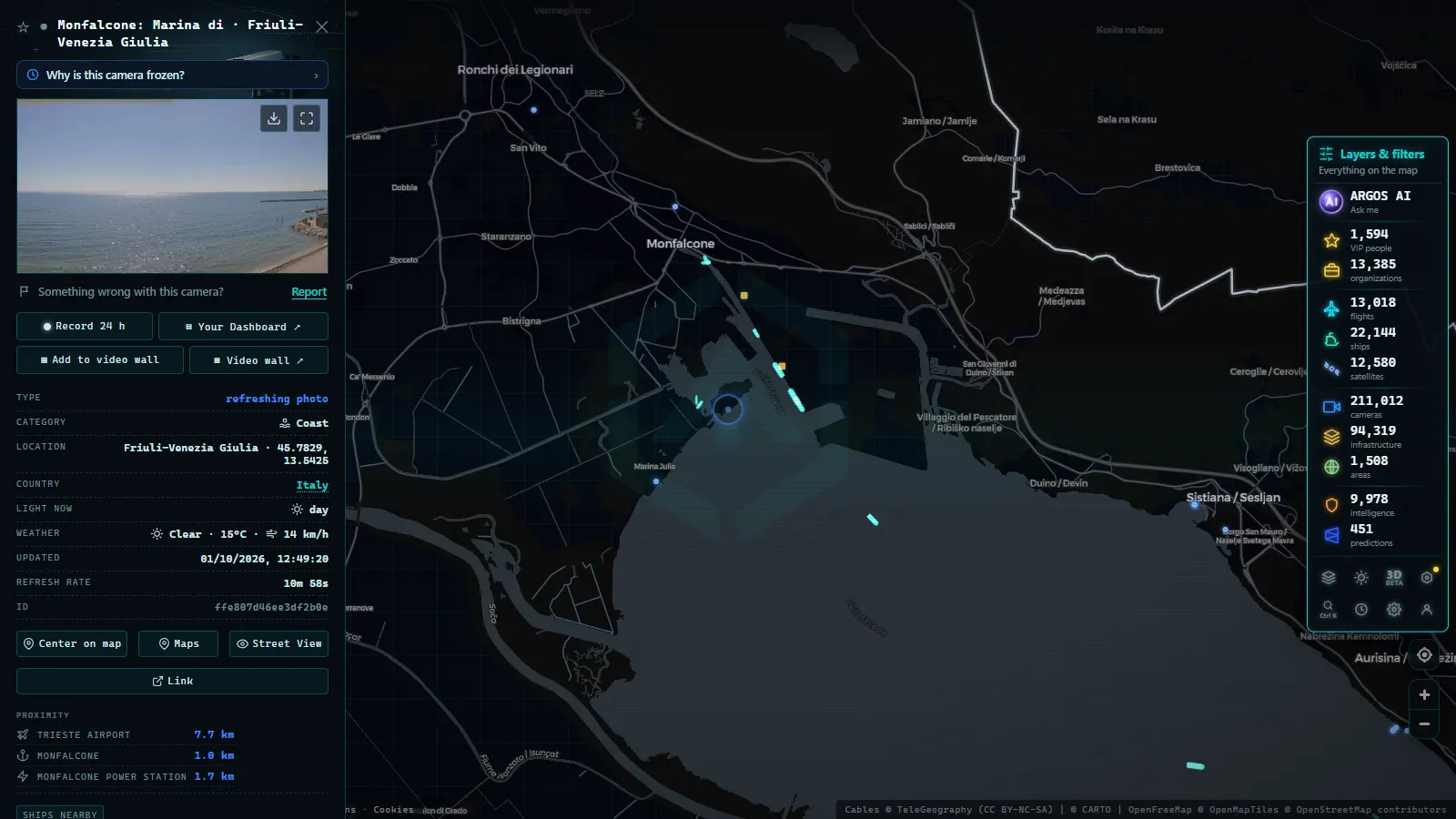Open search with Ctrl K icon
The height and width of the screenshot is (819, 1456).
[1329, 609]
